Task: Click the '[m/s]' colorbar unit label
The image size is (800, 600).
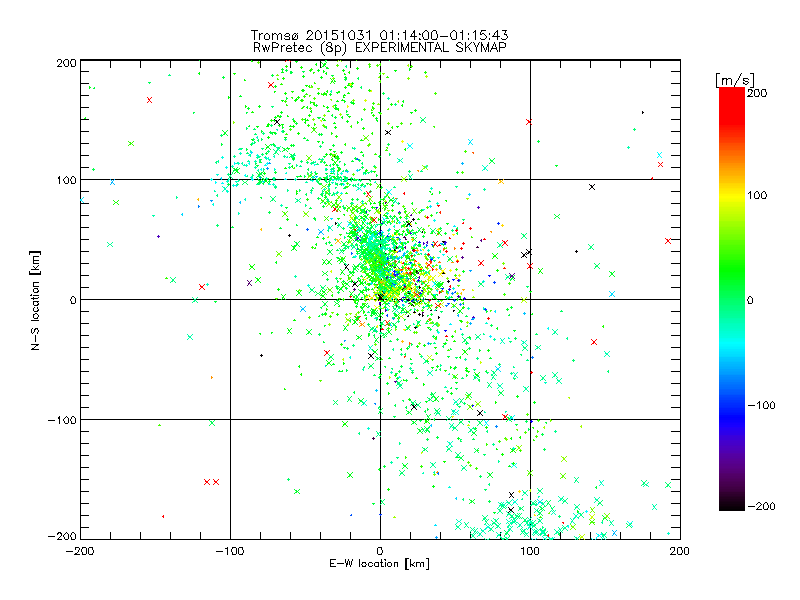Action: (735, 80)
